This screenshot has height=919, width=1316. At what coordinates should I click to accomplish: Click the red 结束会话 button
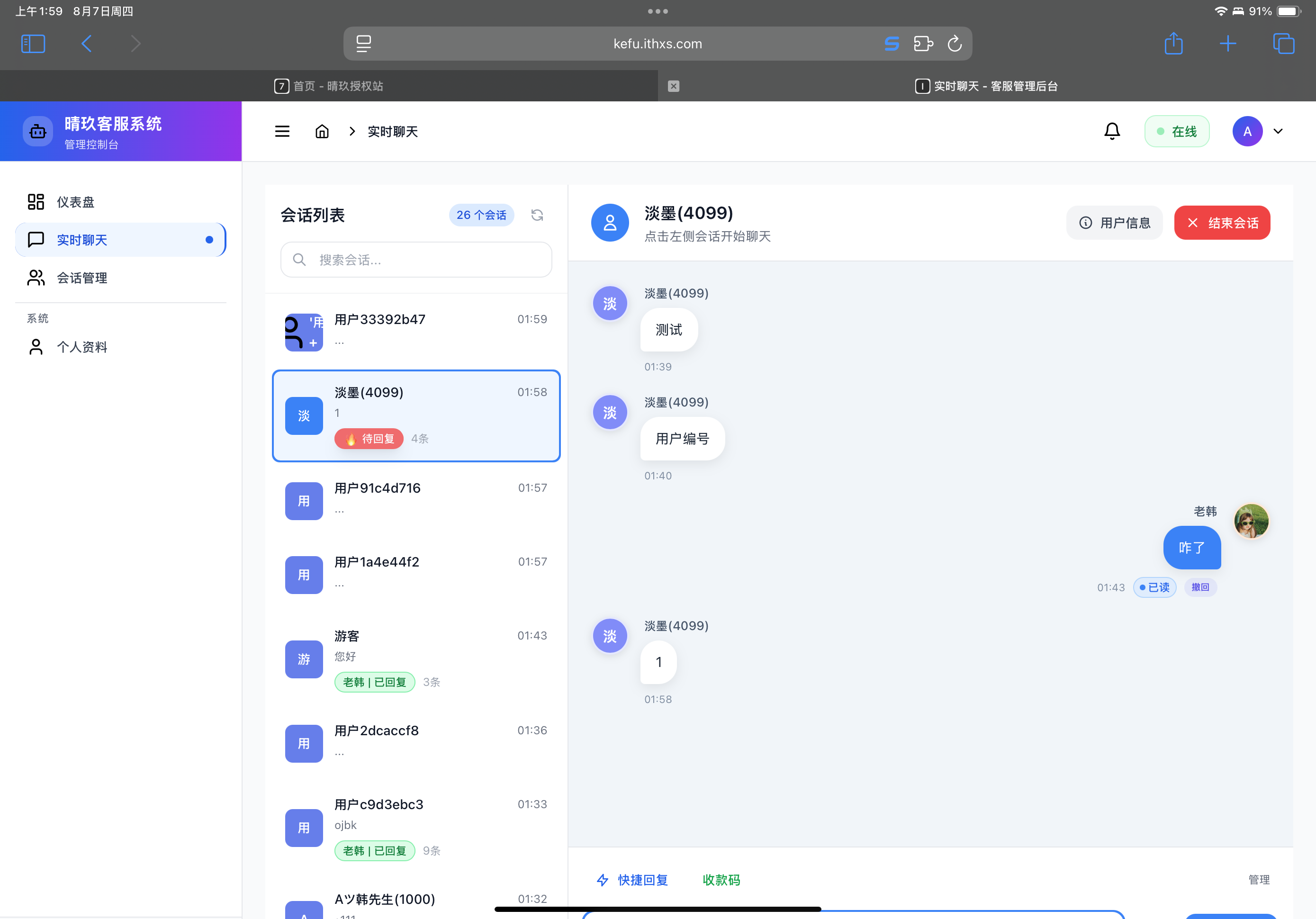(x=1221, y=223)
